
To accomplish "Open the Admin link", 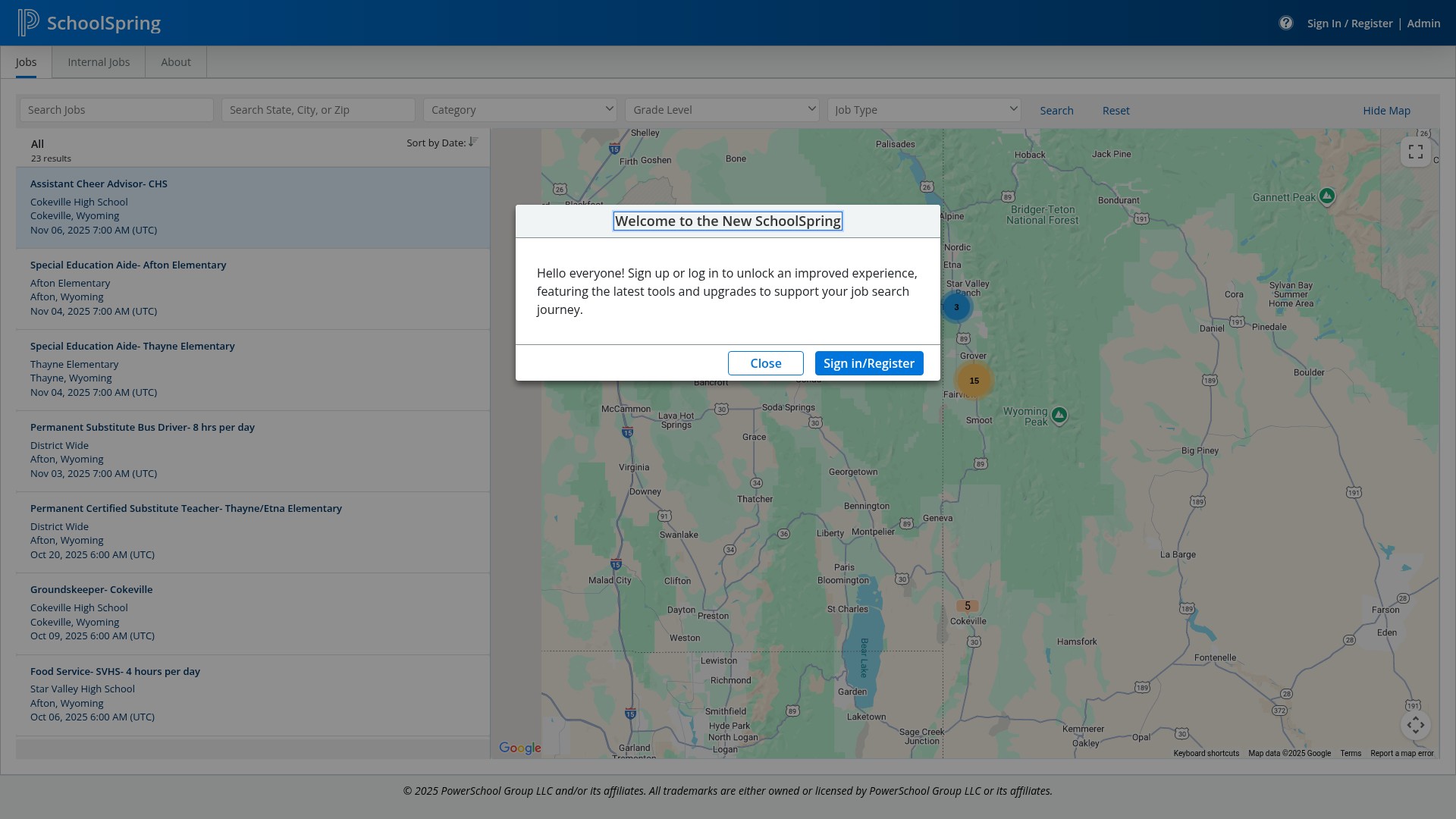I will [1423, 24].
